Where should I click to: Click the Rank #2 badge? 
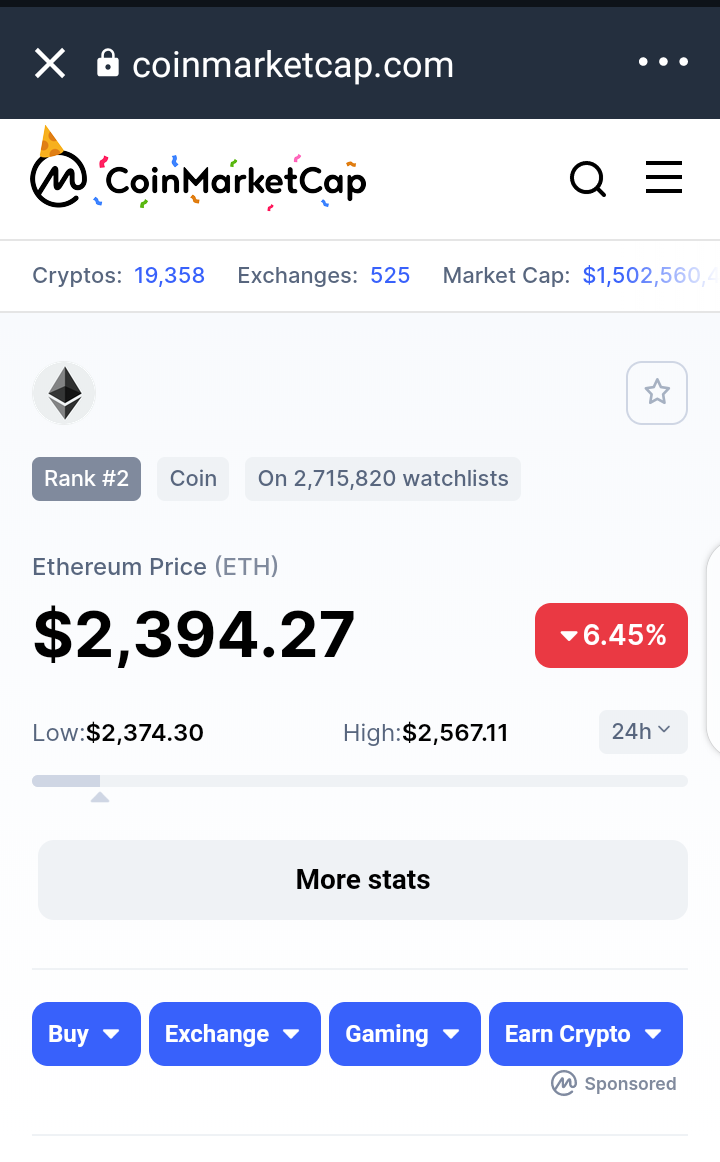87,479
